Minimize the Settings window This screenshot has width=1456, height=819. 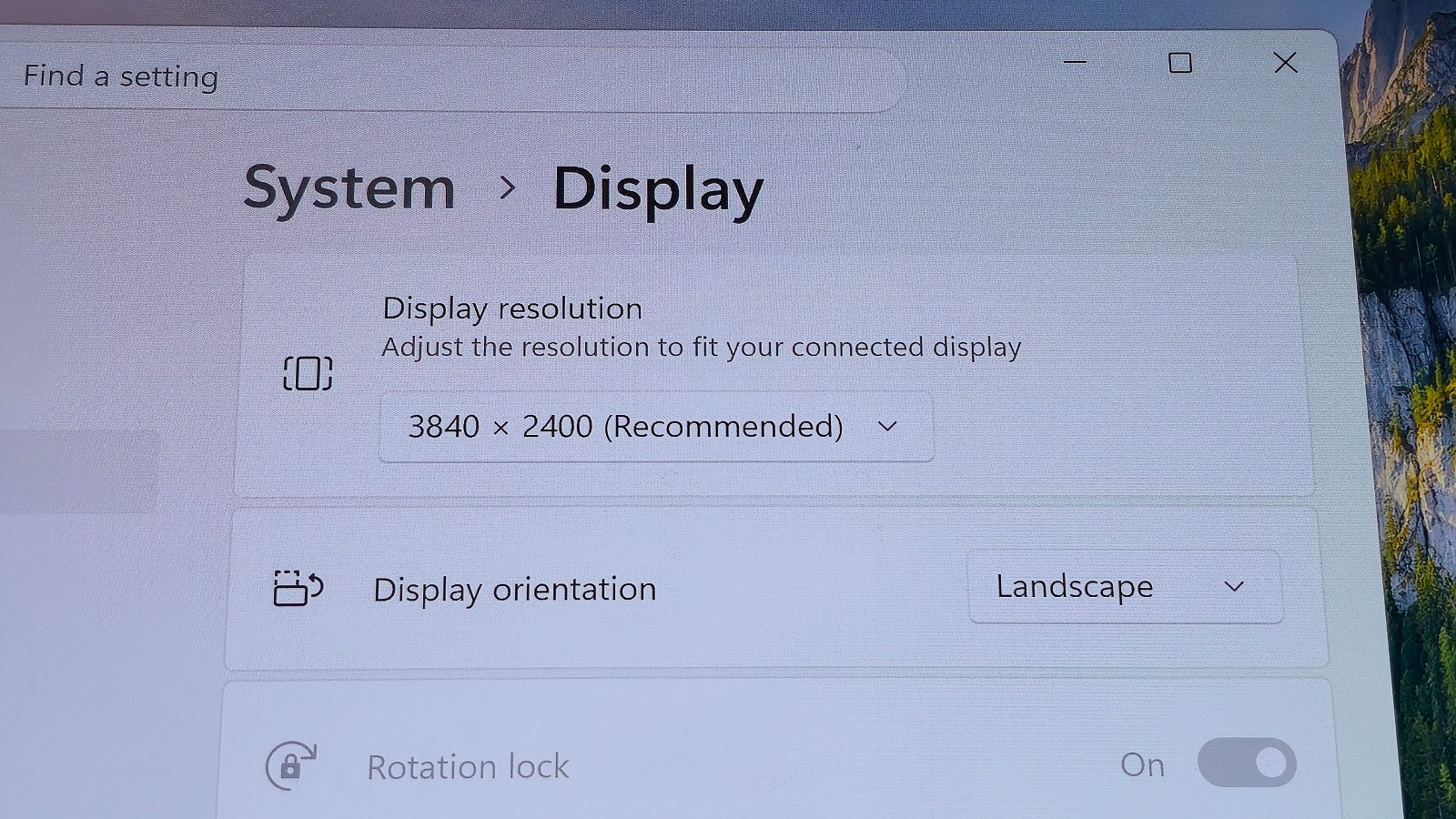[x=1076, y=62]
